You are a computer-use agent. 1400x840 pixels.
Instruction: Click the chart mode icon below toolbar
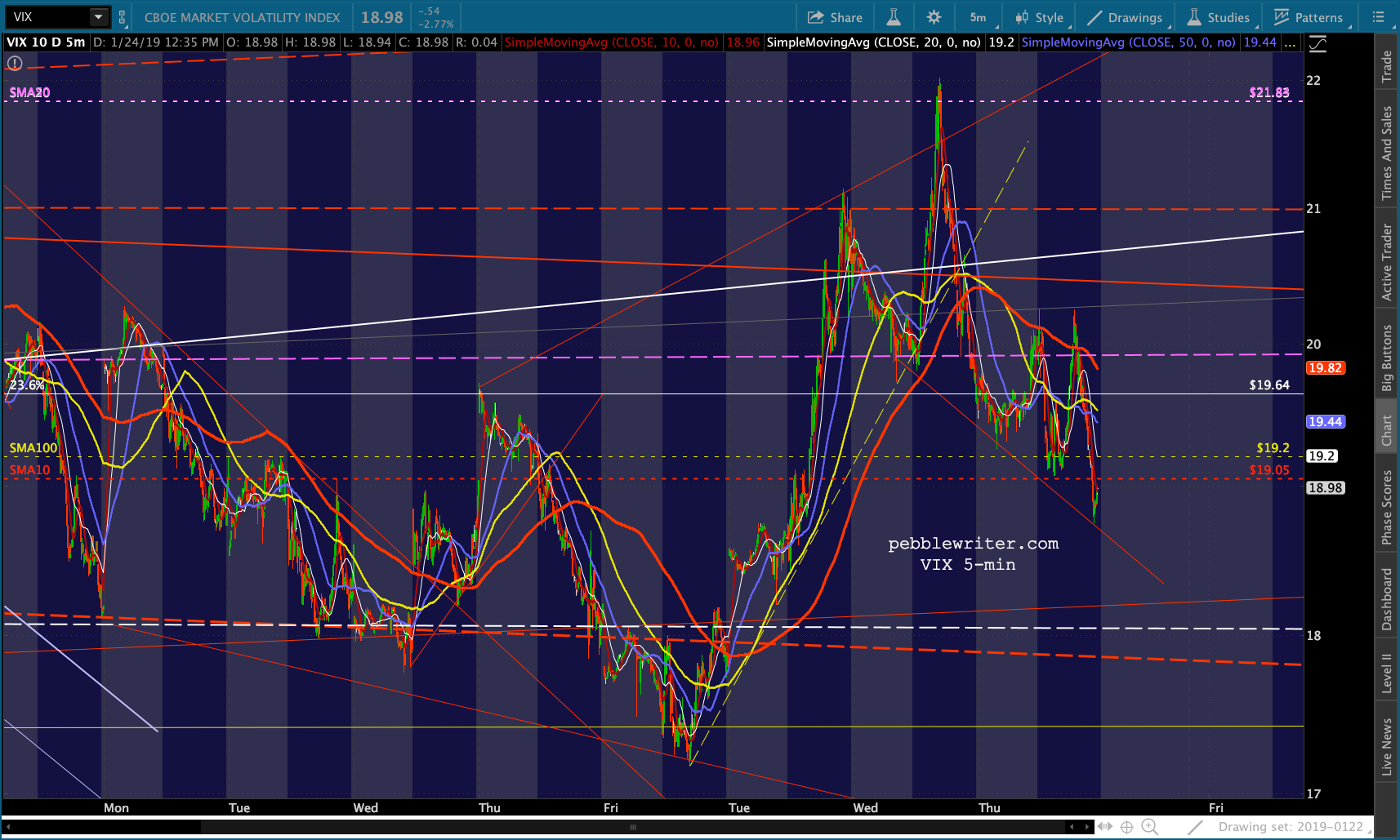1318,44
